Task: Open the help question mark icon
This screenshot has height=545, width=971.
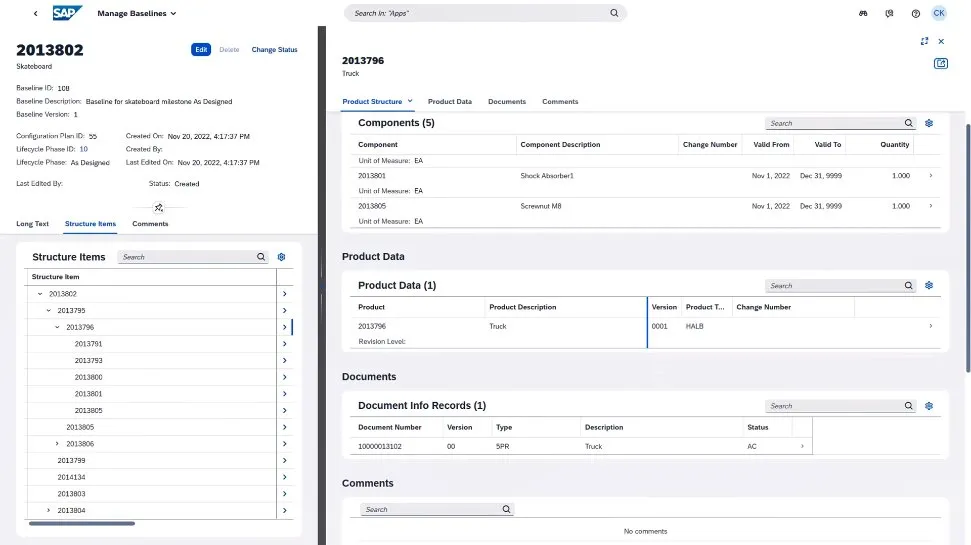Action: 915,13
